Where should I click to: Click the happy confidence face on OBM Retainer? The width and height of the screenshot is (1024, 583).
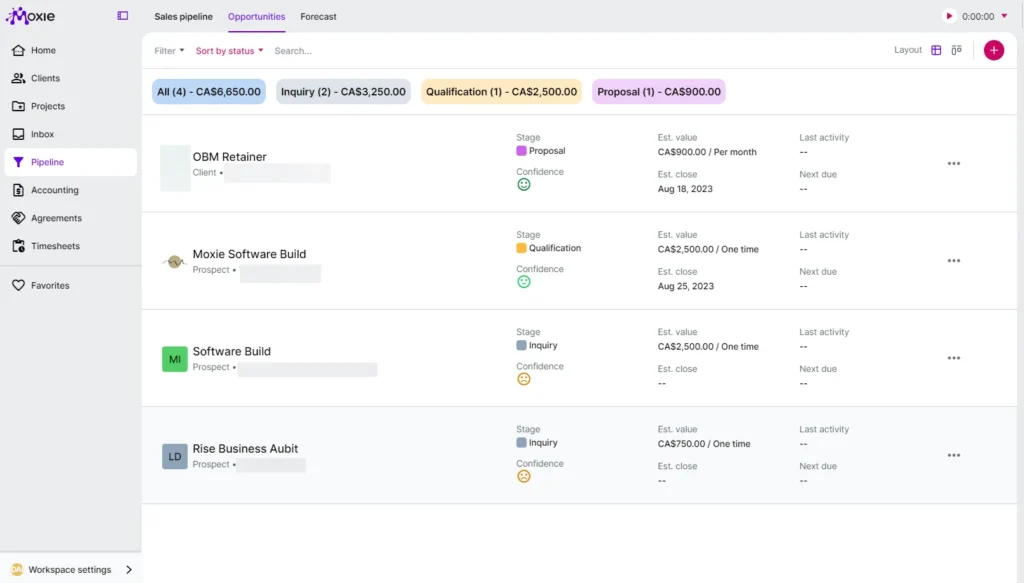523,185
